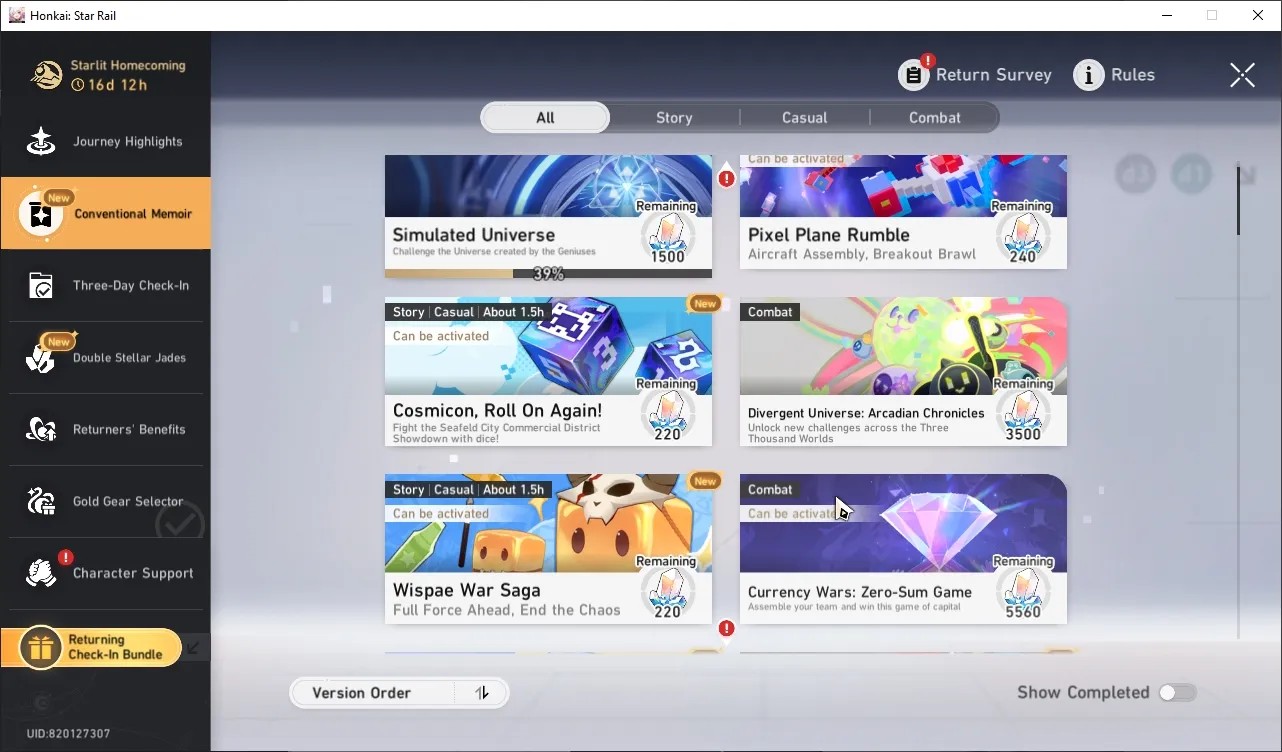Click the Pixel Plane Rumble jade reward icon
This screenshot has height=752, width=1282.
click(1022, 236)
